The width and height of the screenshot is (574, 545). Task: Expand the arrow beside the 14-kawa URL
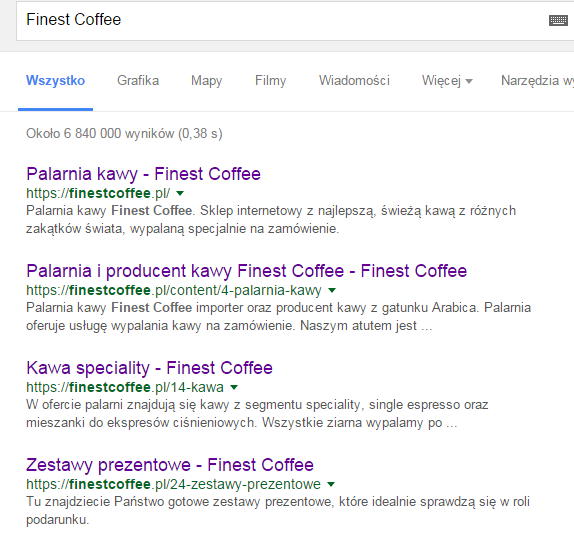[234, 387]
